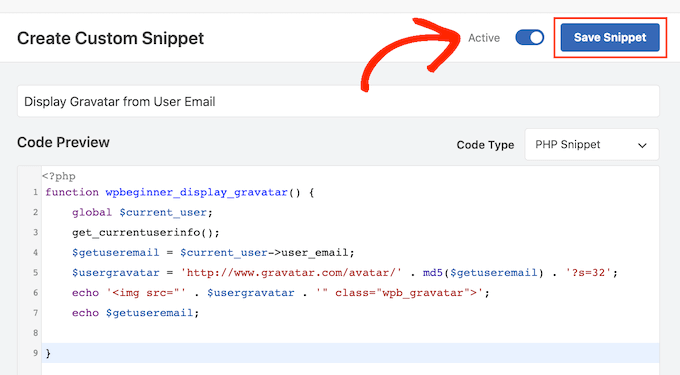Click the Active label text
This screenshot has height=375, width=680.
[x=484, y=38]
